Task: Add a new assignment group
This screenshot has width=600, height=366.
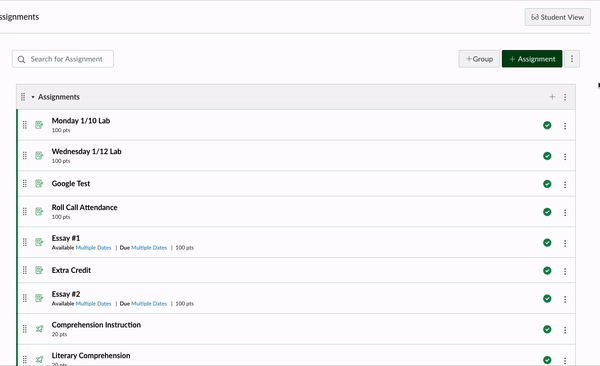Action: [x=479, y=59]
